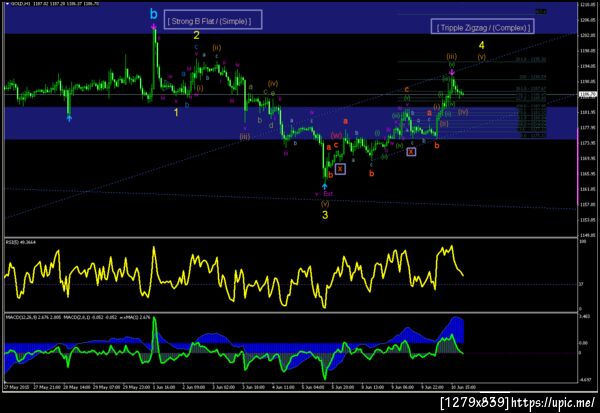
Task: Click the magenta down arrow under blue b
Action: (153, 27)
